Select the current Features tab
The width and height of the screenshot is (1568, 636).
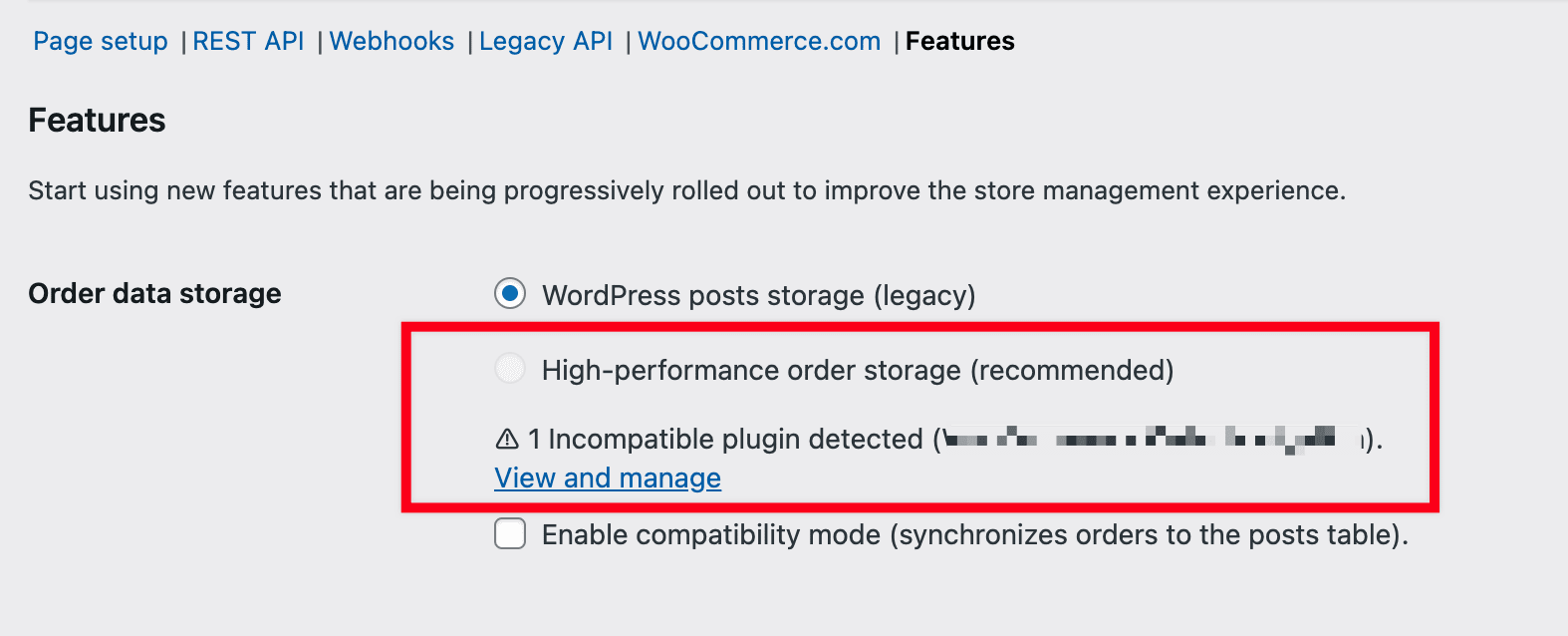tap(959, 41)
